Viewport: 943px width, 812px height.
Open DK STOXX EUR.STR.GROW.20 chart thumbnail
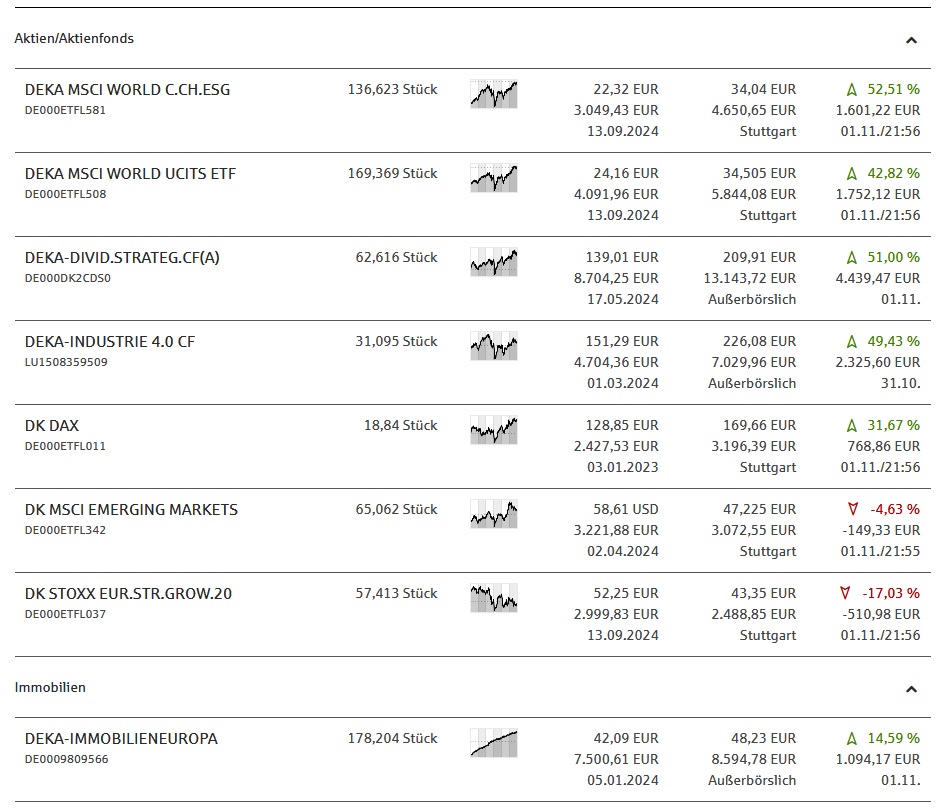(x=493, y=598)
